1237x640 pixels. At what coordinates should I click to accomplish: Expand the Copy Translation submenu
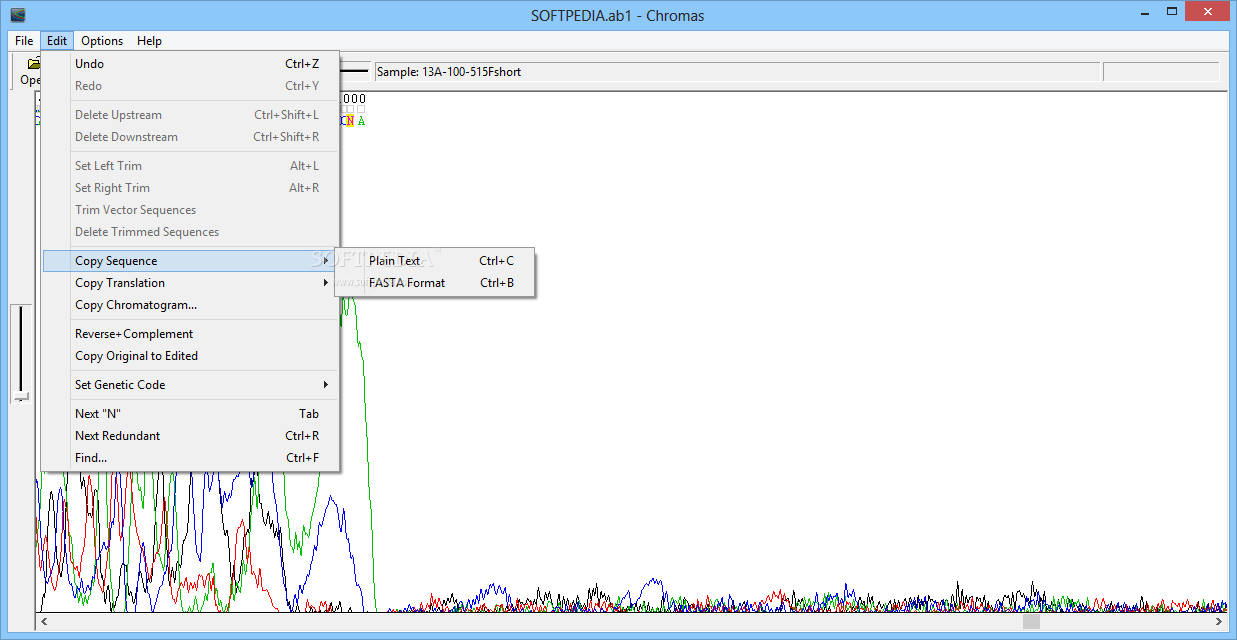click(190, 283)
